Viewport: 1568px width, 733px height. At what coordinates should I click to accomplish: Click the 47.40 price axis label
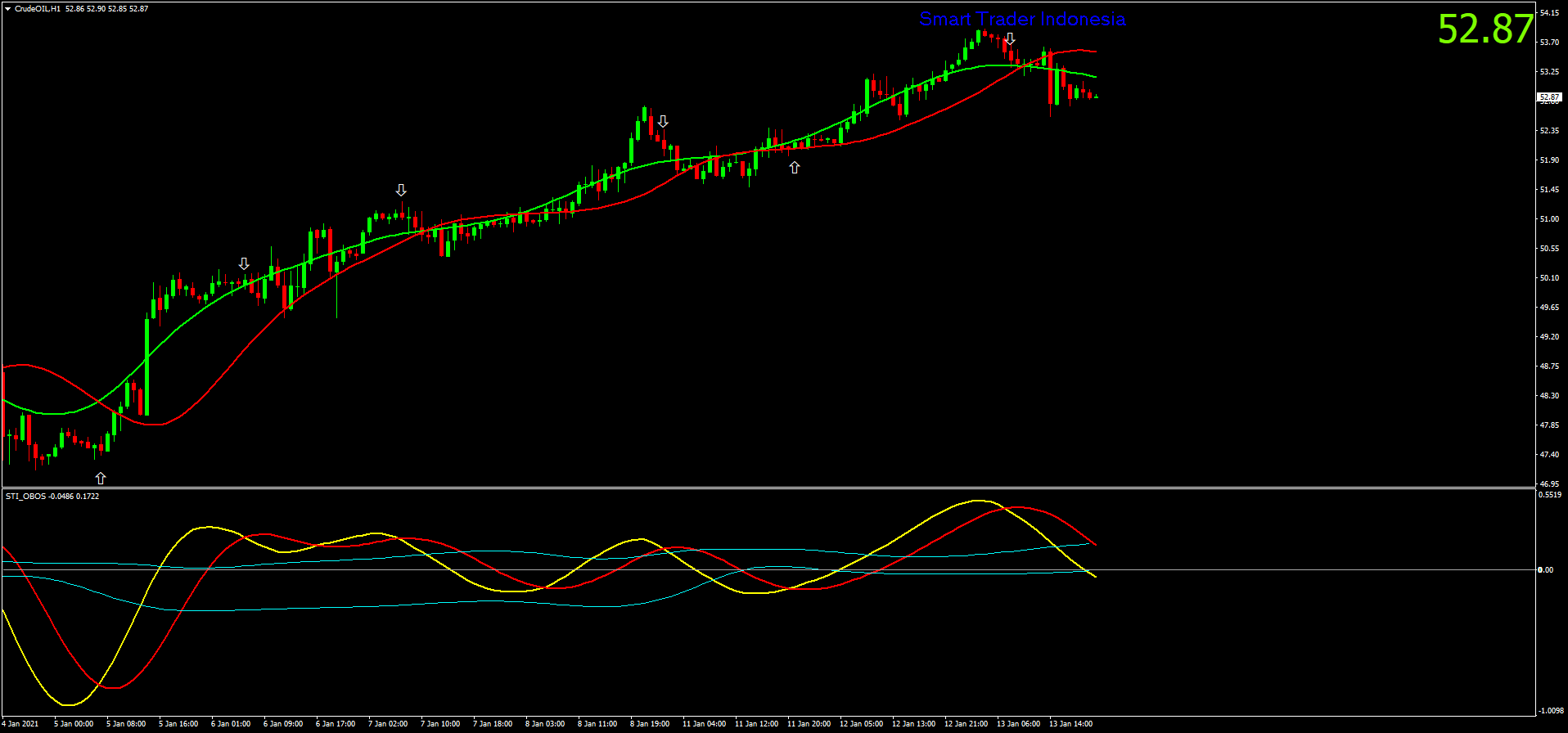[x=1549, y=455]
